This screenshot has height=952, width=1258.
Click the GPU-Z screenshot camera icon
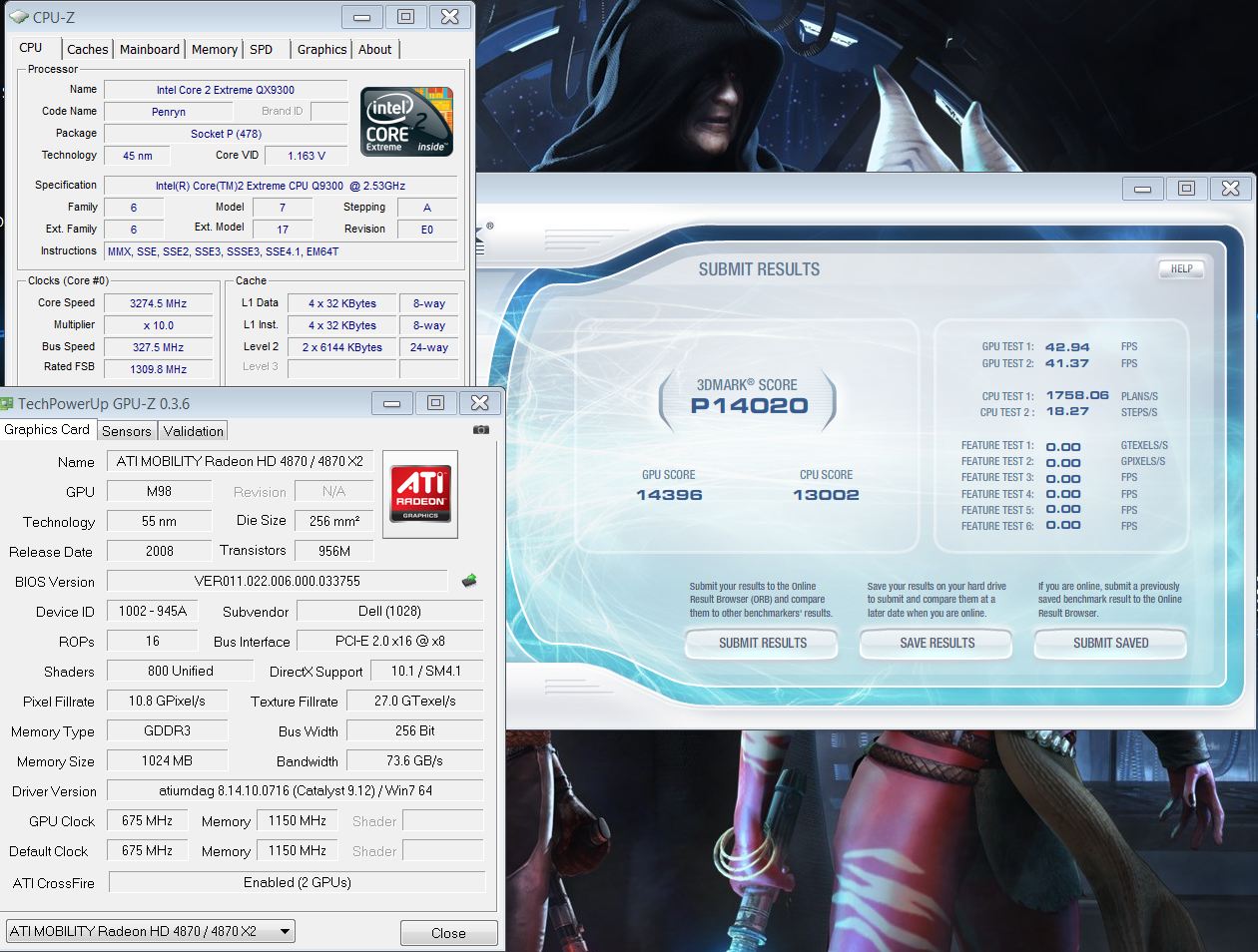[x=481, y=430]
